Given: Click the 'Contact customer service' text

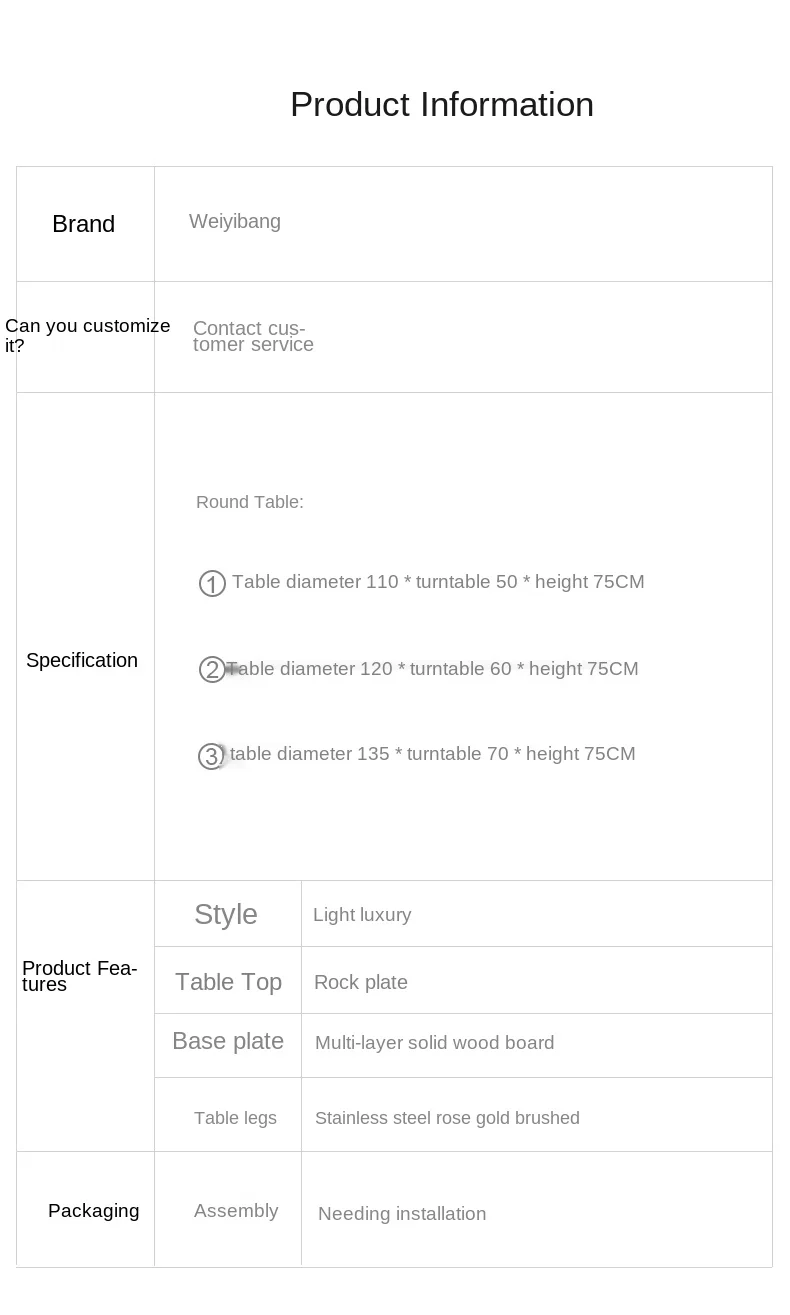Looking at the screenshot, I should pyautogui.click(x=253, y=336).
